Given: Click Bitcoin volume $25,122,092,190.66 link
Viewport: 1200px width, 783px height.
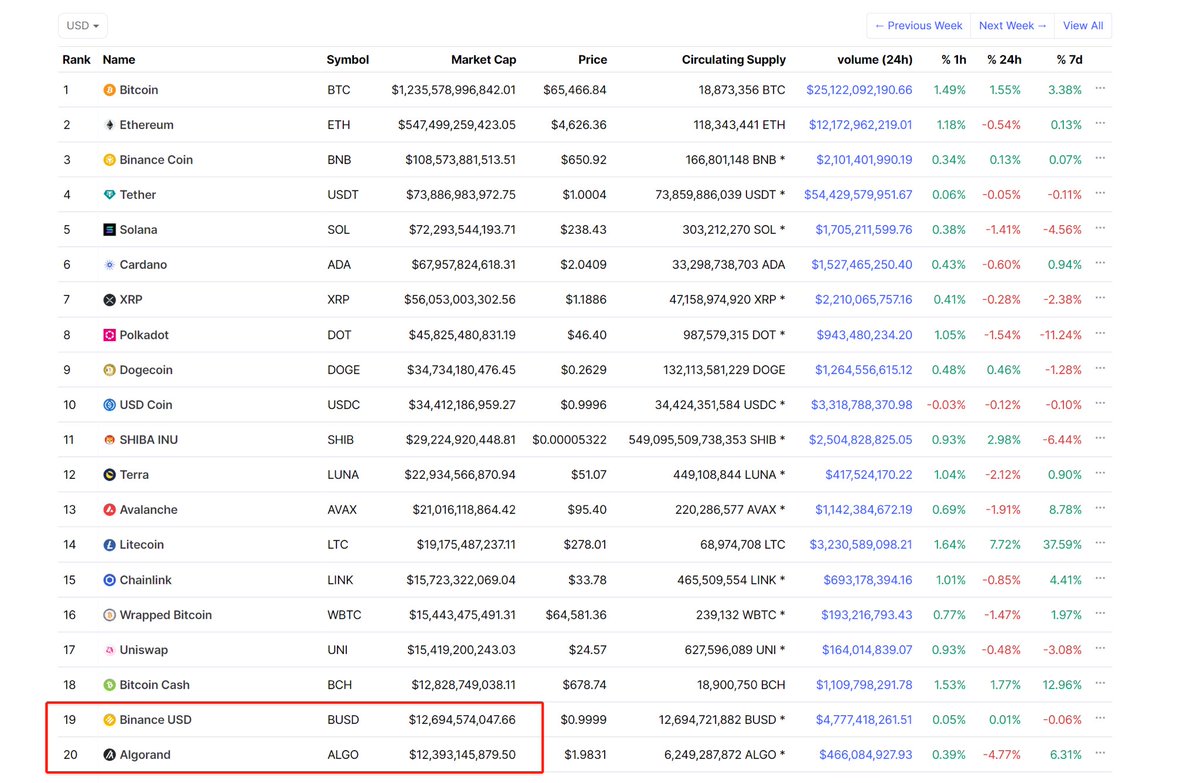Looking at the screenshot, I should (859, 90).
